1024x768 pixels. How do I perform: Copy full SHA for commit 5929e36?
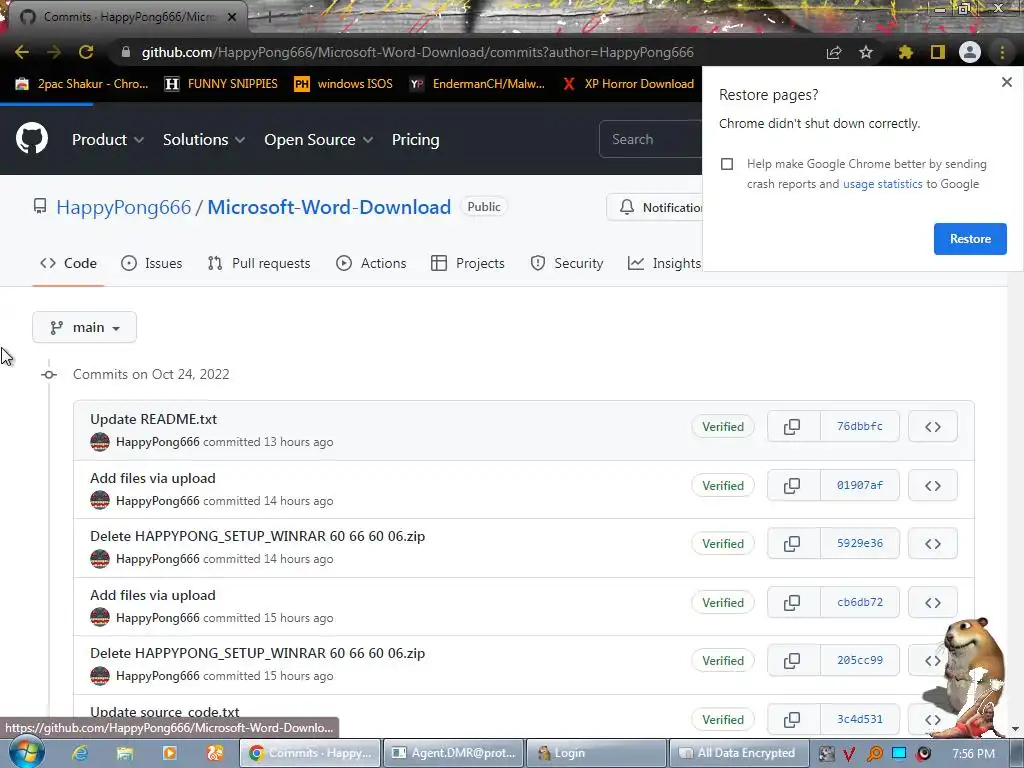click(792, 543)
